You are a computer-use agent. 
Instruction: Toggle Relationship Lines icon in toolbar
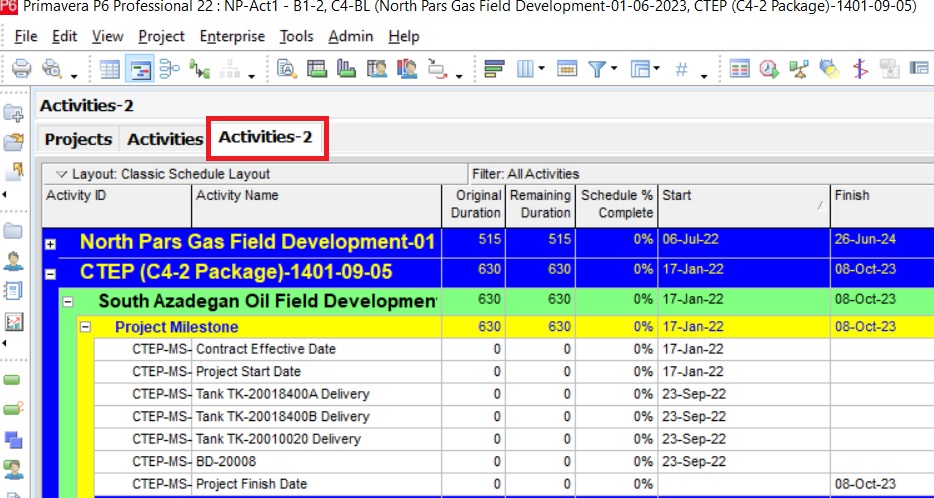tap(200, 69)
